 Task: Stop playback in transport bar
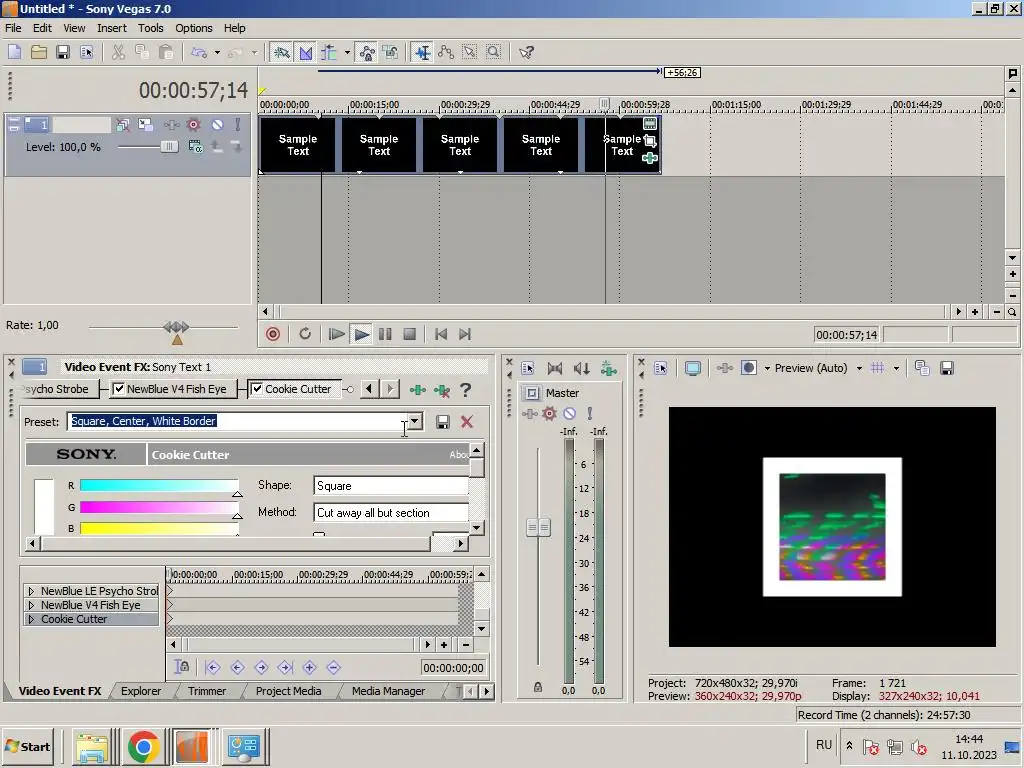[409, 334]
